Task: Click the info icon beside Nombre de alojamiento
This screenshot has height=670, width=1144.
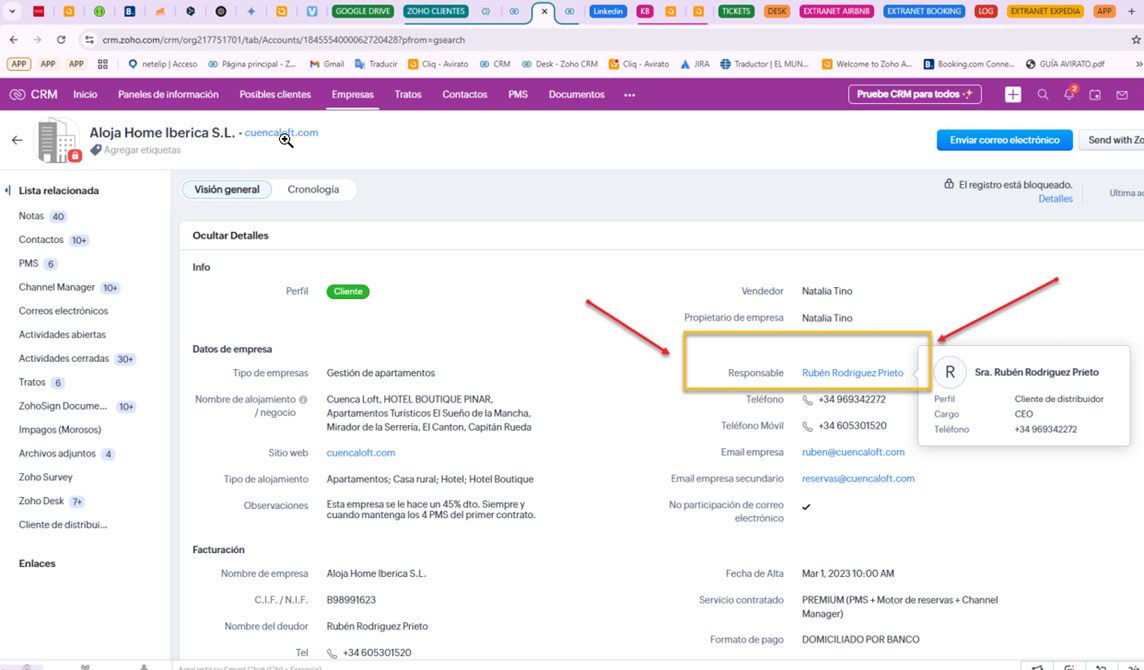Action: tap(303, 400)
